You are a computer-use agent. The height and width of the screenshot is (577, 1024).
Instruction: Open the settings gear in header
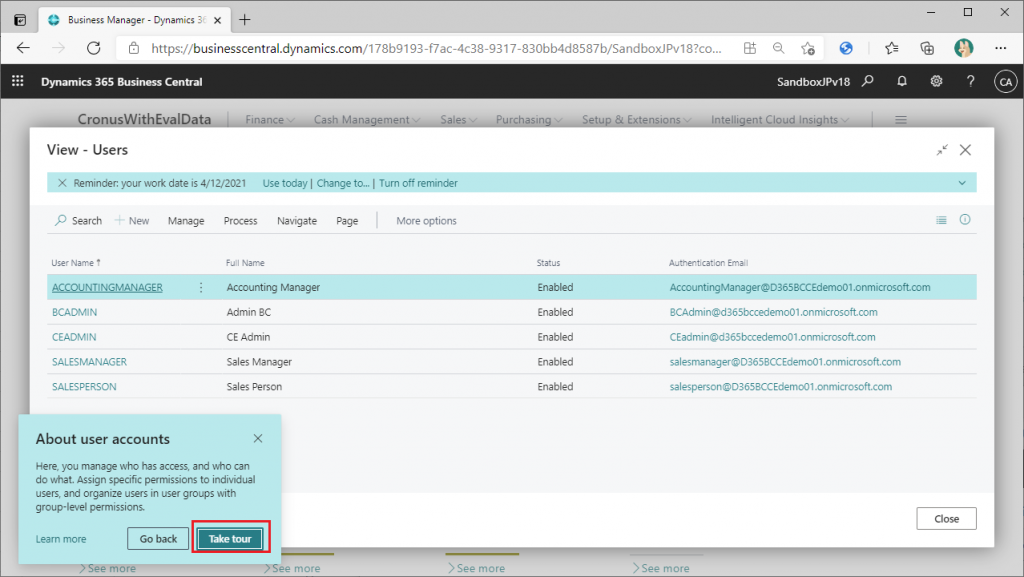coord(936,81)
